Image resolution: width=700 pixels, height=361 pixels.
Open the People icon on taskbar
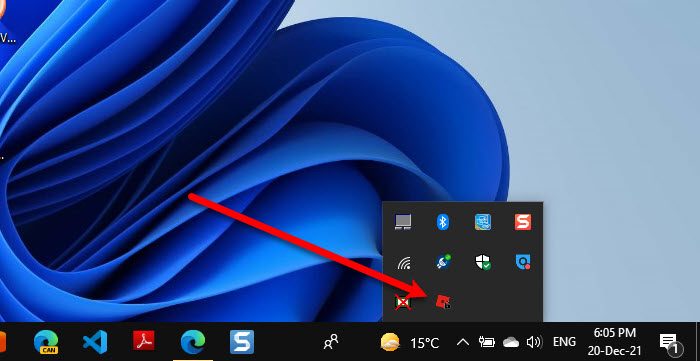(x=331, y=342)
